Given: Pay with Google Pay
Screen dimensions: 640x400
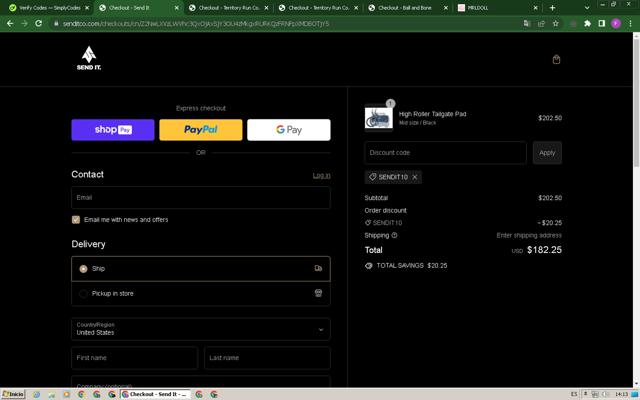Looking at the screenshot, I should pos(289,130).
